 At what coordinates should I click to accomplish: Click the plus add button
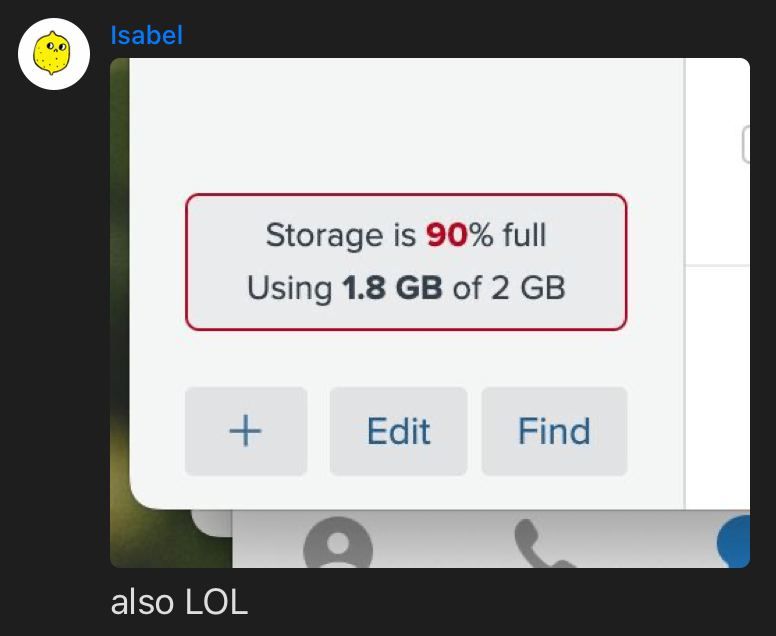[x=246, y=431]
